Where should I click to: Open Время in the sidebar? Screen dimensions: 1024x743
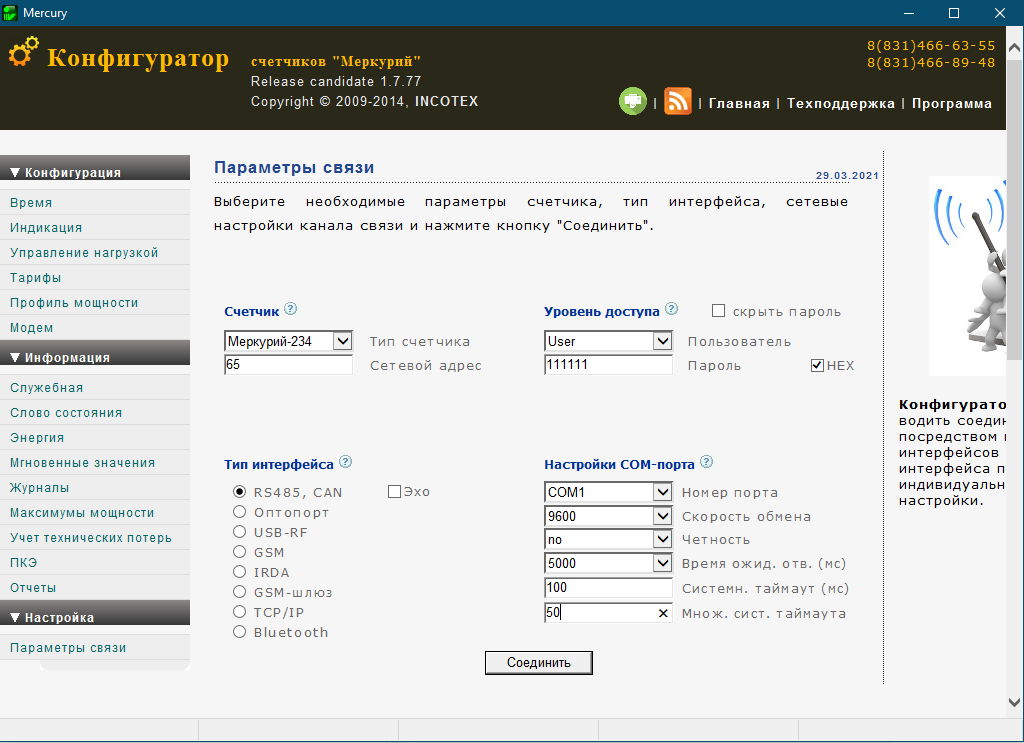point(95,202)
